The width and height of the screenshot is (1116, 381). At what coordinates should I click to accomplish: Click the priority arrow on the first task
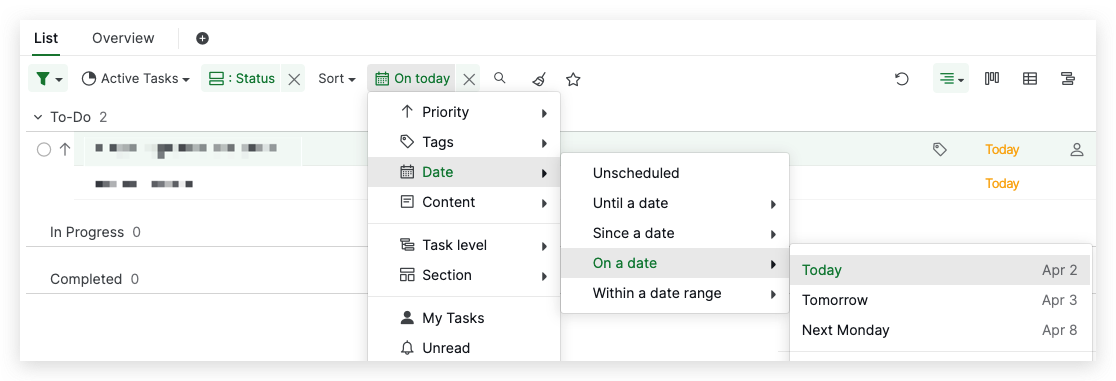point(65,150)
